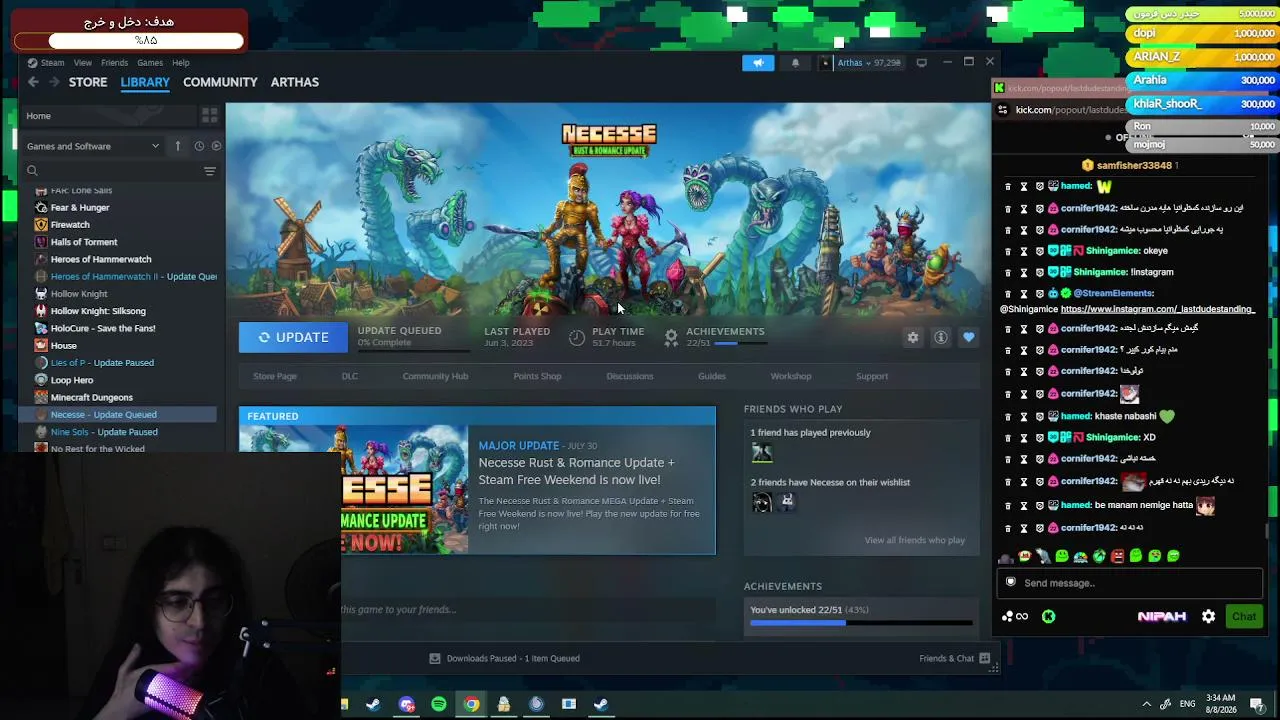Open Google Chrome from the taskbar
The width and height of the screenshot is (1280, 720).
coord(471,704)
